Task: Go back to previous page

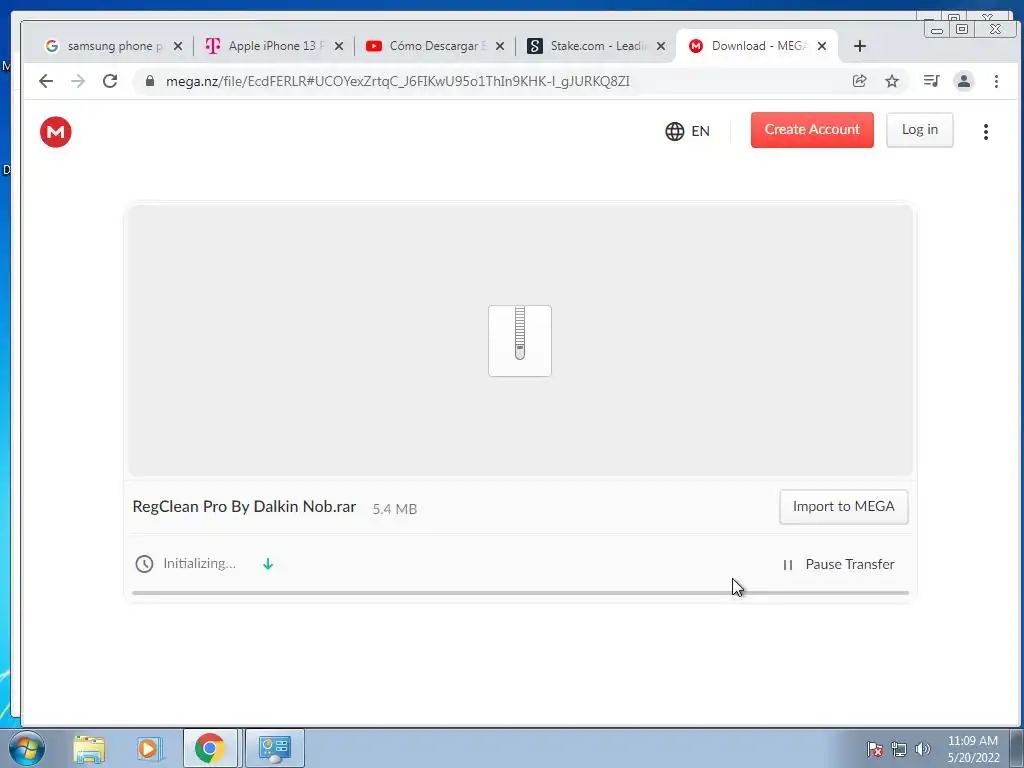Action: [46, 81]
